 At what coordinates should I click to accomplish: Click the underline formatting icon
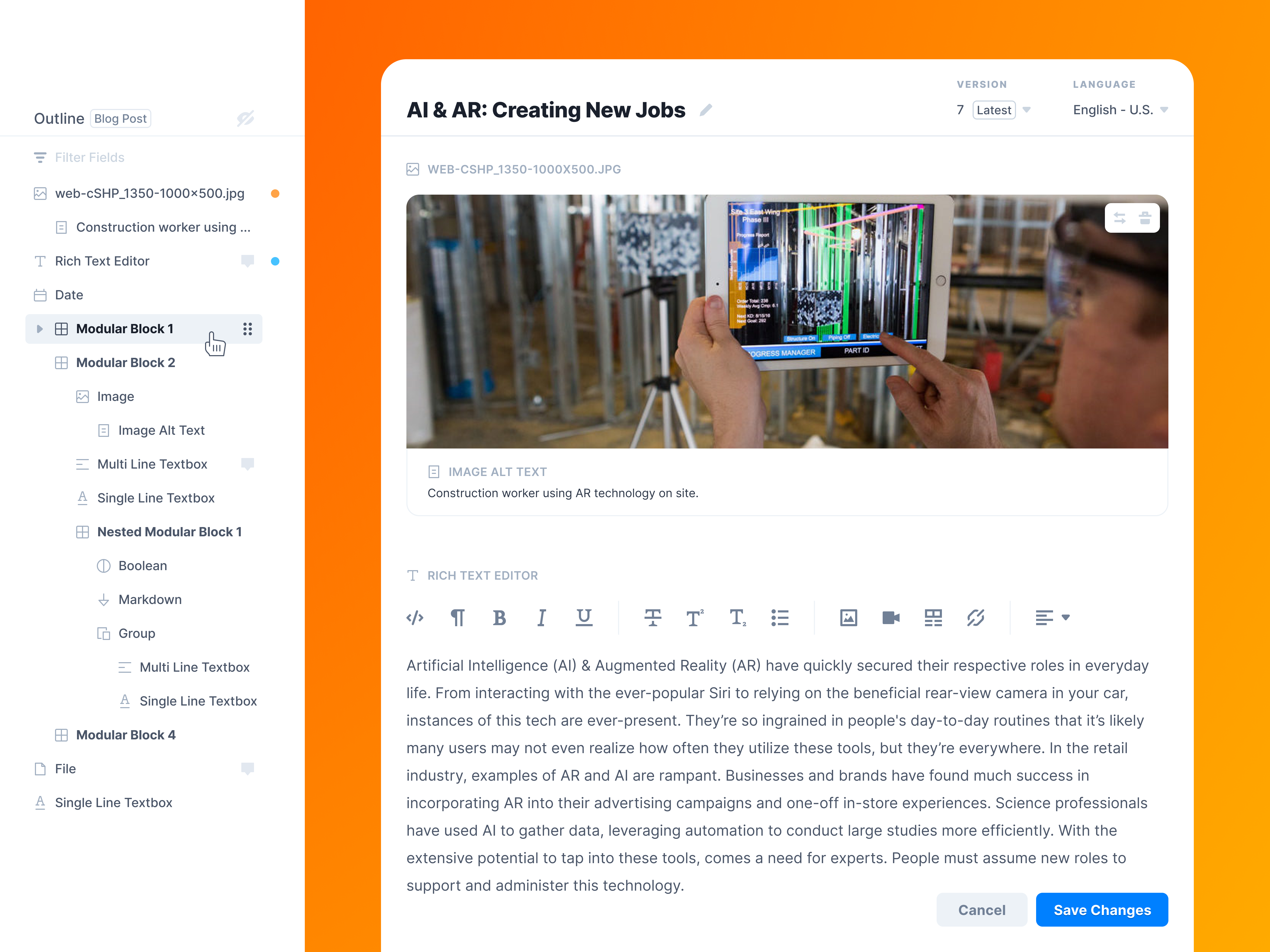584,617
